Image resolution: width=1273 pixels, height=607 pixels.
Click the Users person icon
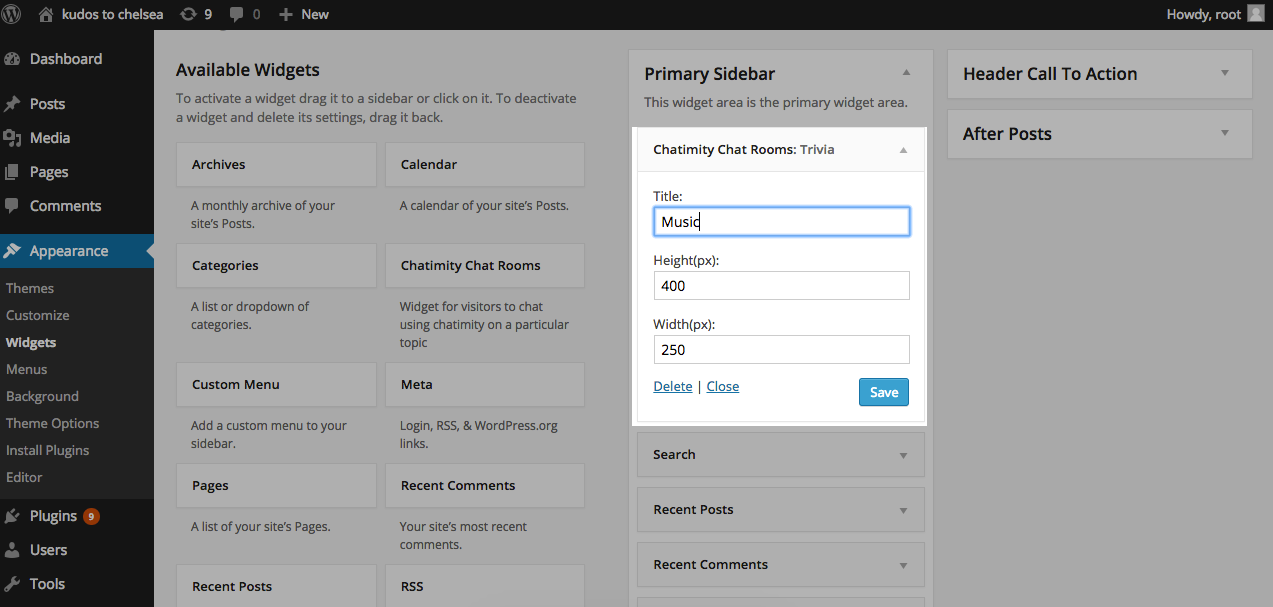12,550
